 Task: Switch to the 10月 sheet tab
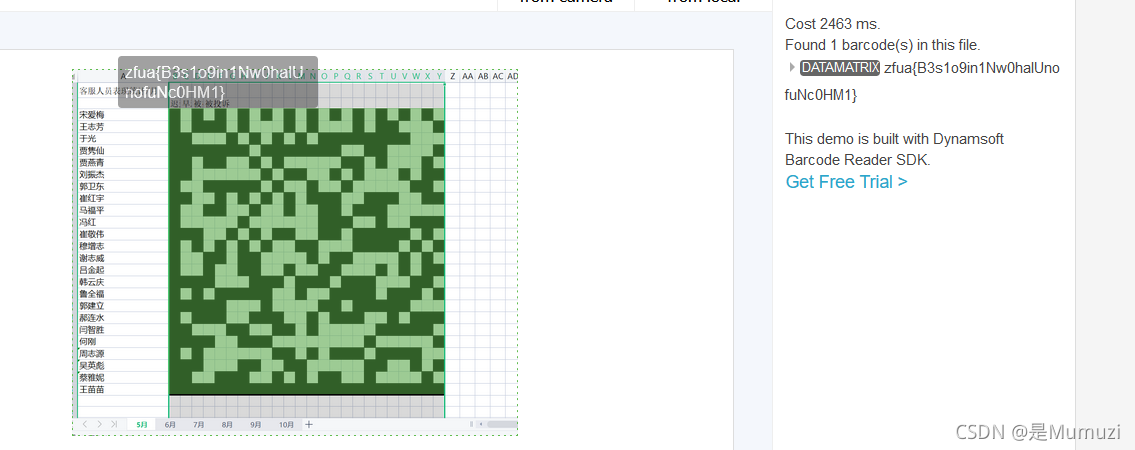[287, 425]
